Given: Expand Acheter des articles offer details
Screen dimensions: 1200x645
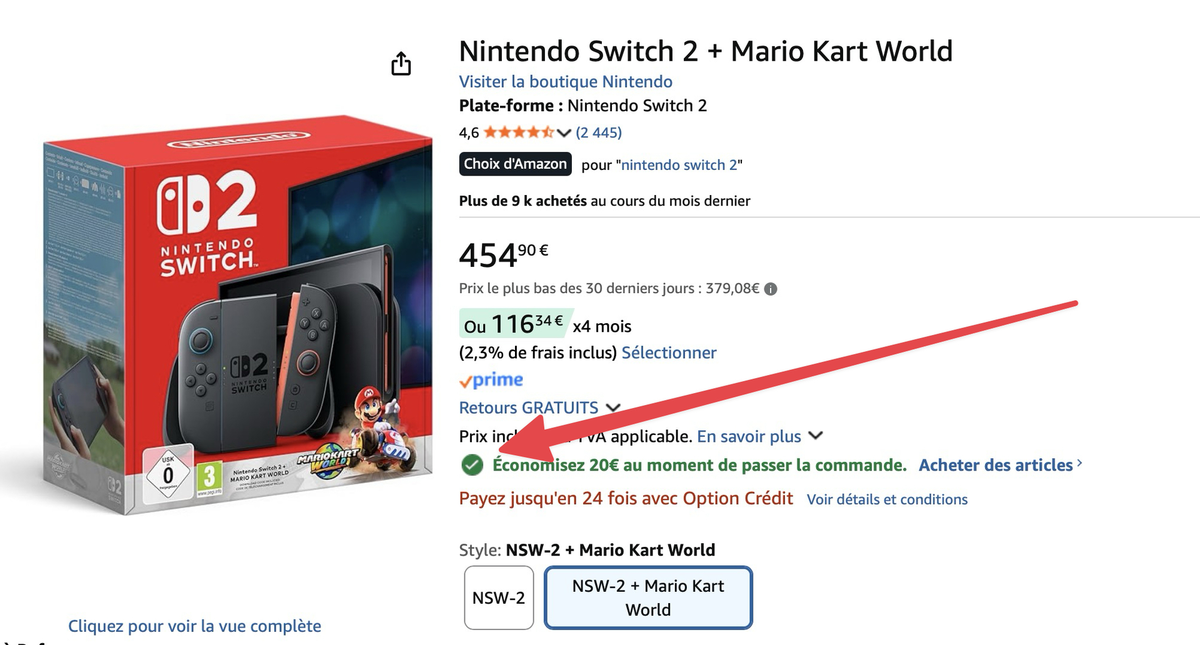Looking at the screenshot, I should [x=997, y=465].
